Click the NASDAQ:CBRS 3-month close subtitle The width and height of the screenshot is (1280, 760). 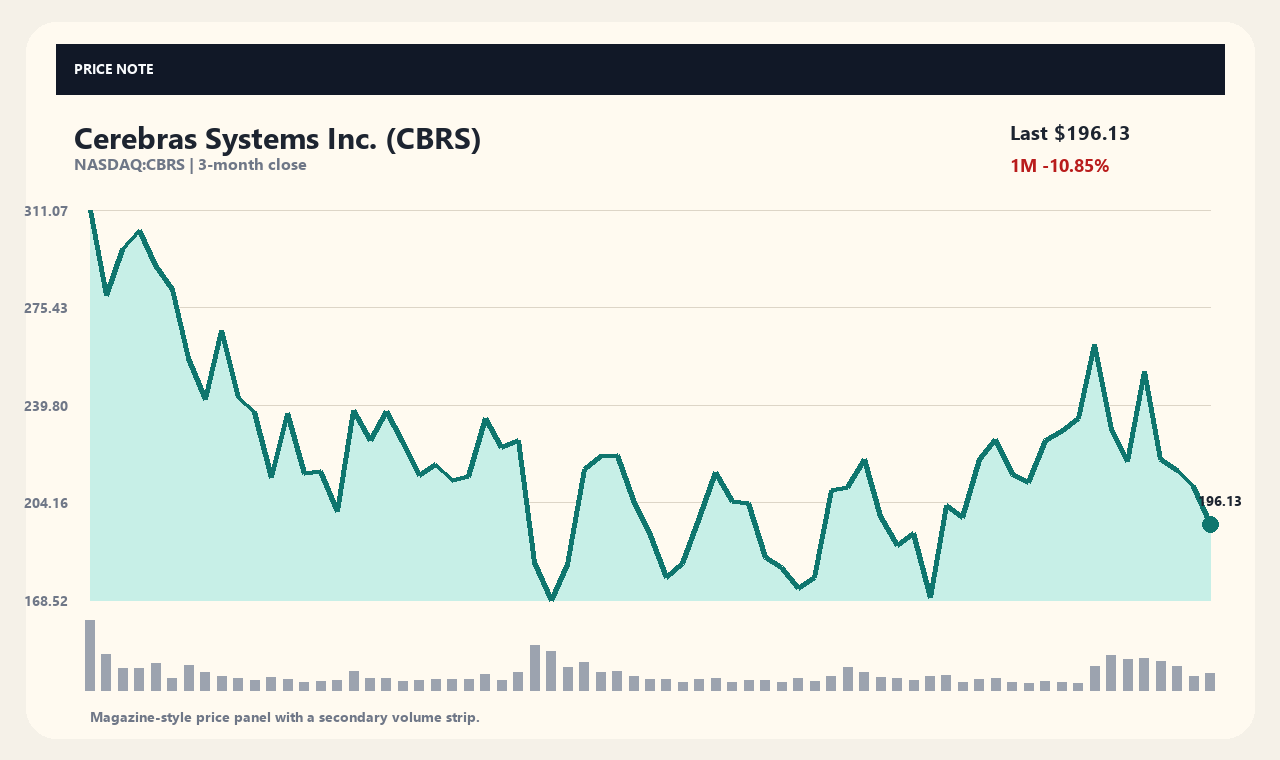pos(190,165)
